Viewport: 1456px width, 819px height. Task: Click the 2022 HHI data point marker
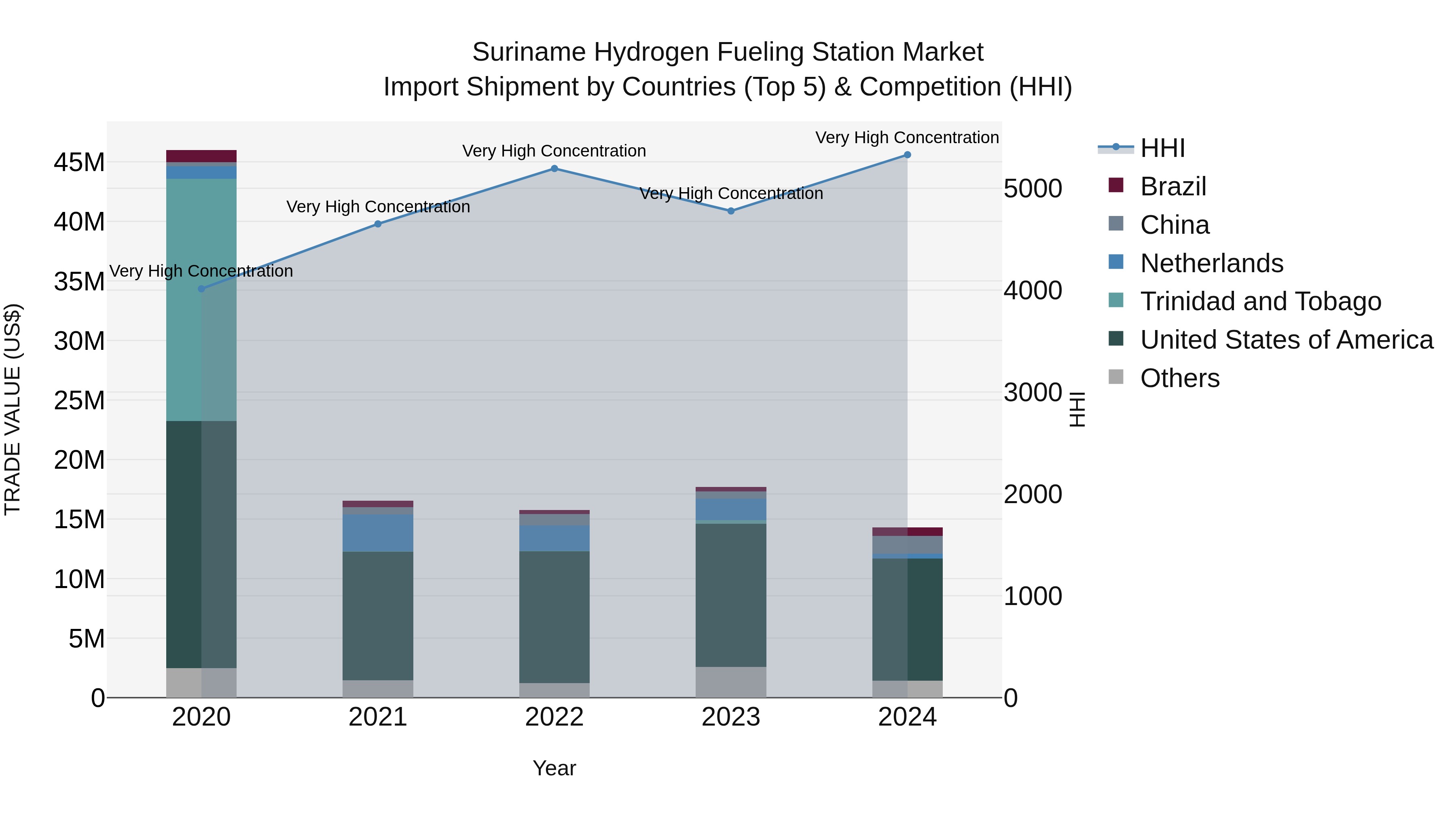click(x=554, y=168)
